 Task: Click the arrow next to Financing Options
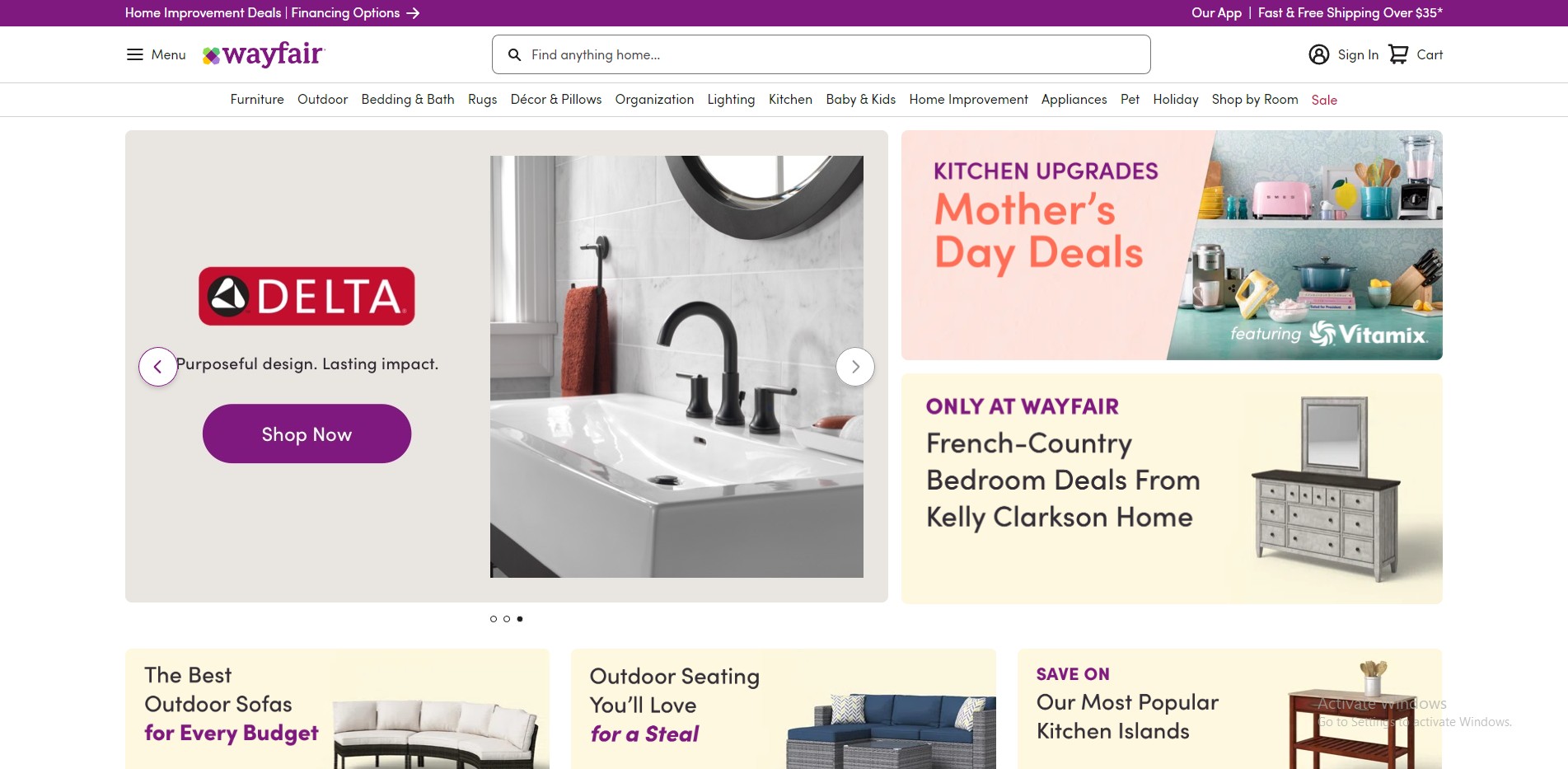pyautogui.click(x=414, y=13)
